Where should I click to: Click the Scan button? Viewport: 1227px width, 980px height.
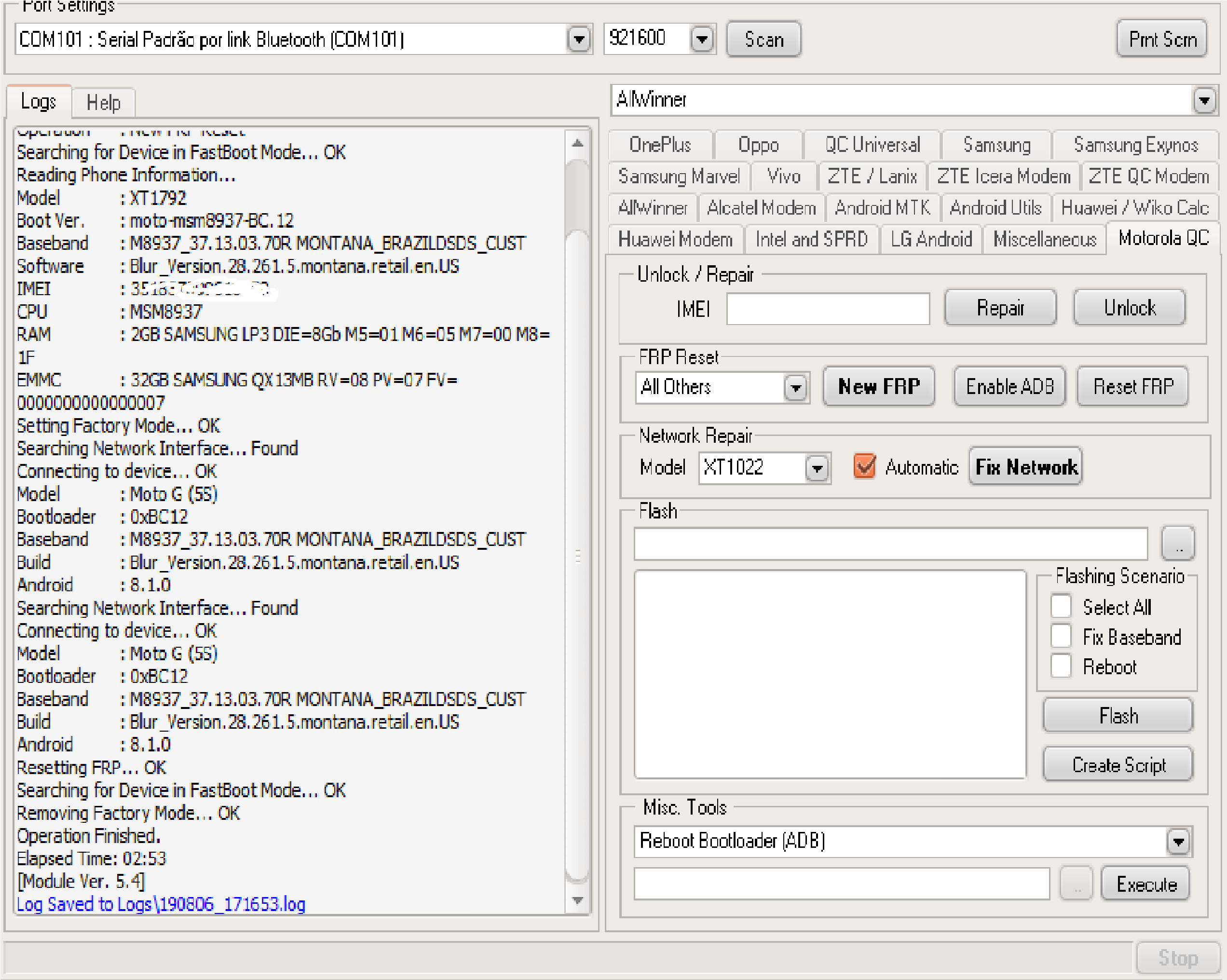coord(764,39)
